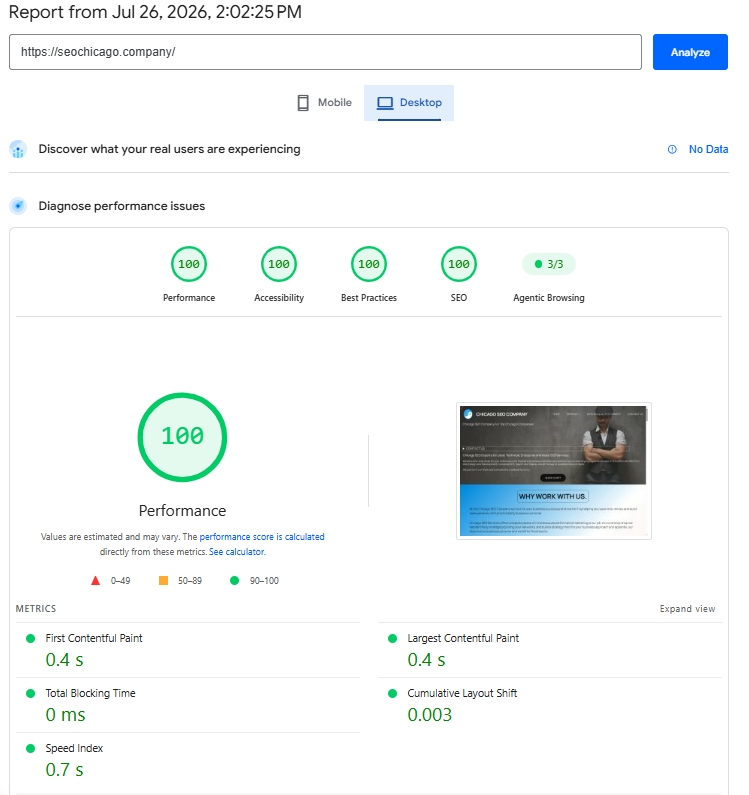Click the green dot beside Largest Contentful Paint
This screenshot has width=749, height=795.
pos(393,638)
